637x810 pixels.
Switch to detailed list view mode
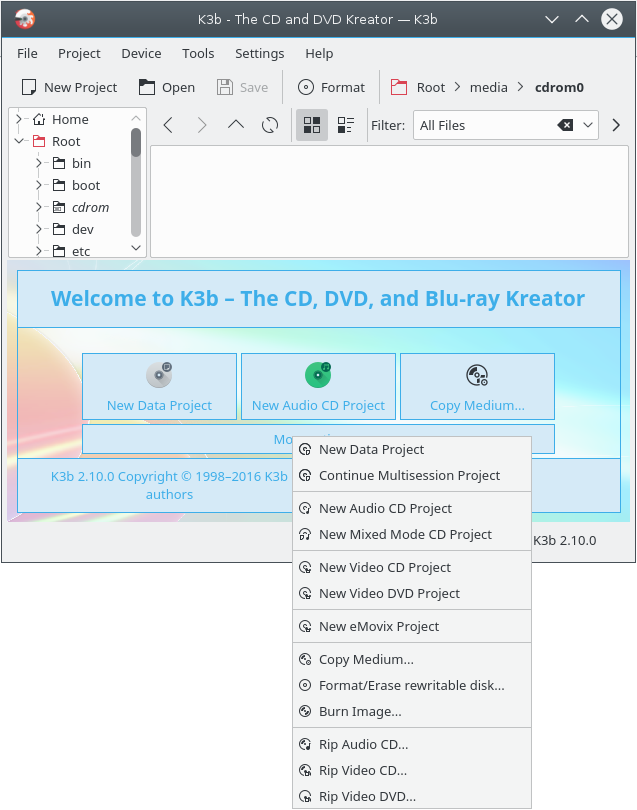coord(345,125)
